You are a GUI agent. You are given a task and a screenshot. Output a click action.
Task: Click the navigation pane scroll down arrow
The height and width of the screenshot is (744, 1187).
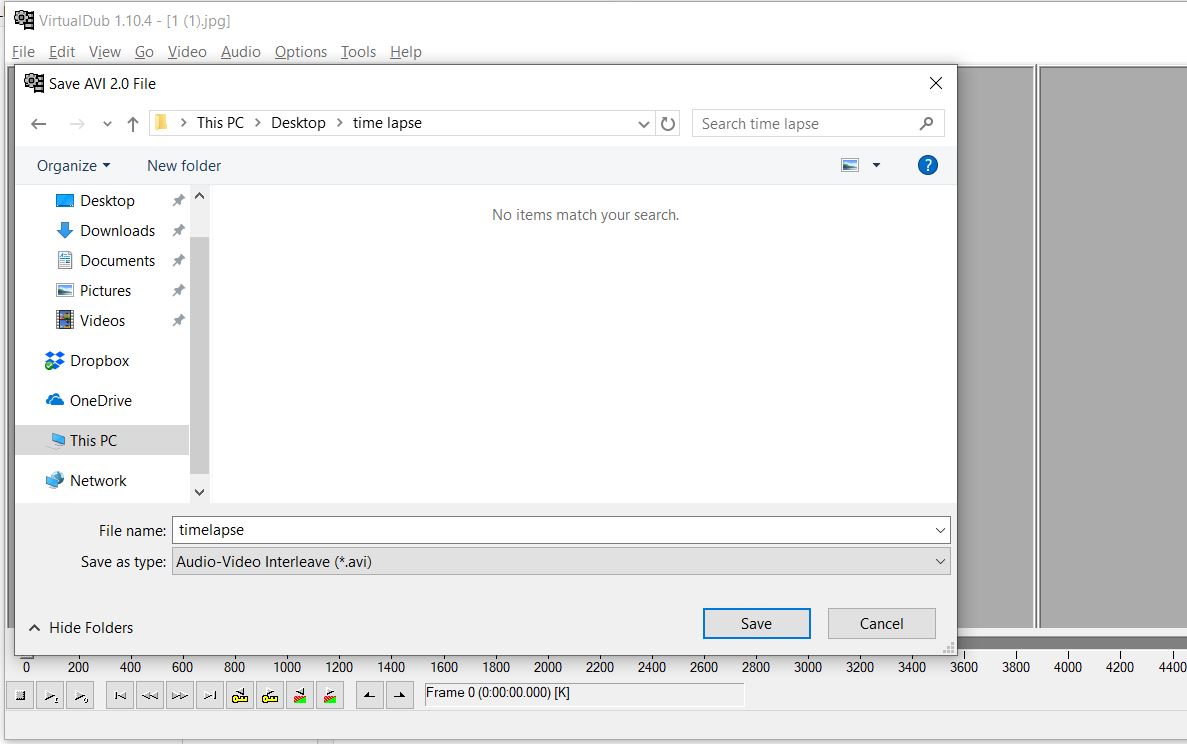pos(200,492)
